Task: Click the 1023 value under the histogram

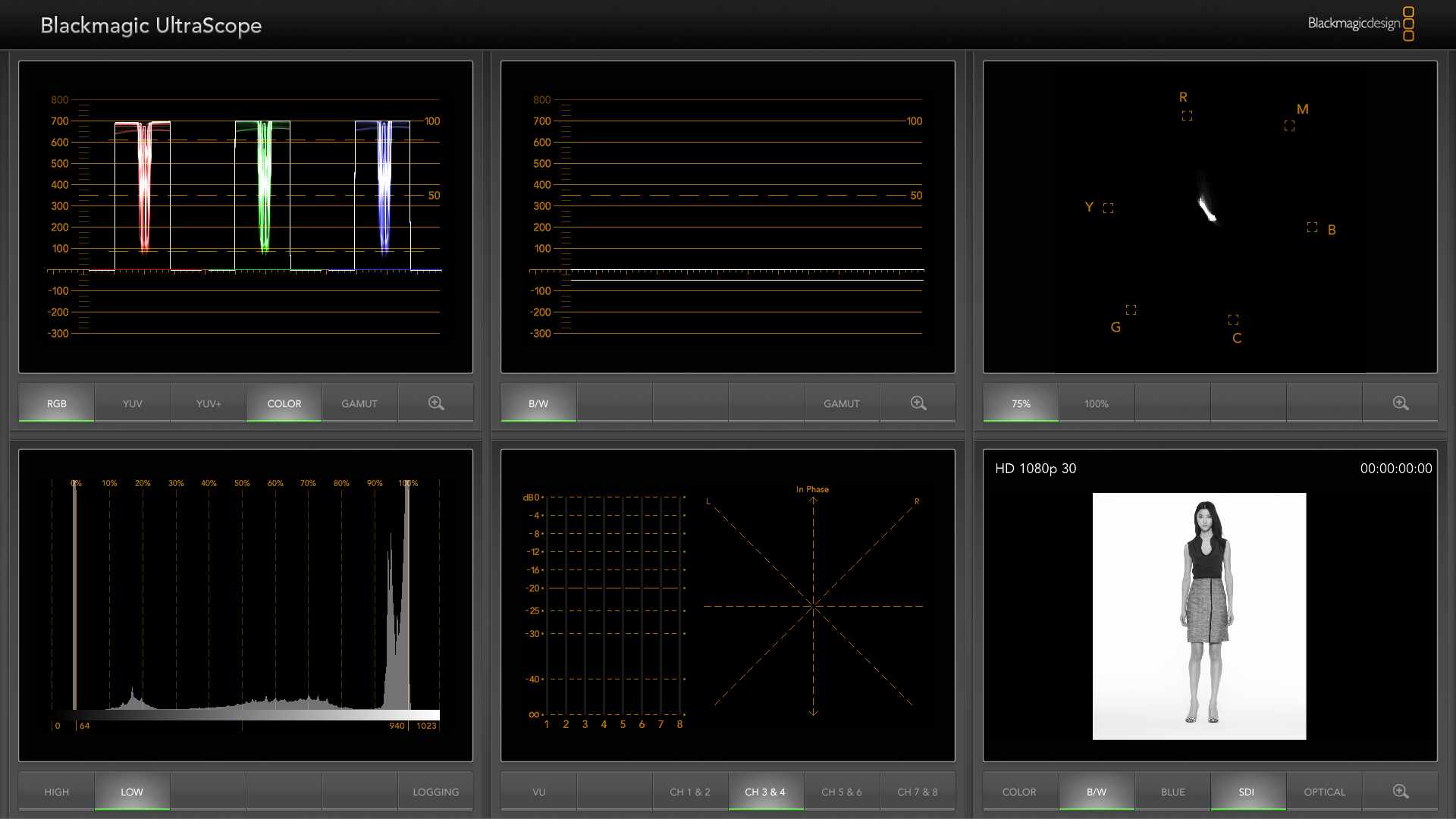Action: (426, 726)
